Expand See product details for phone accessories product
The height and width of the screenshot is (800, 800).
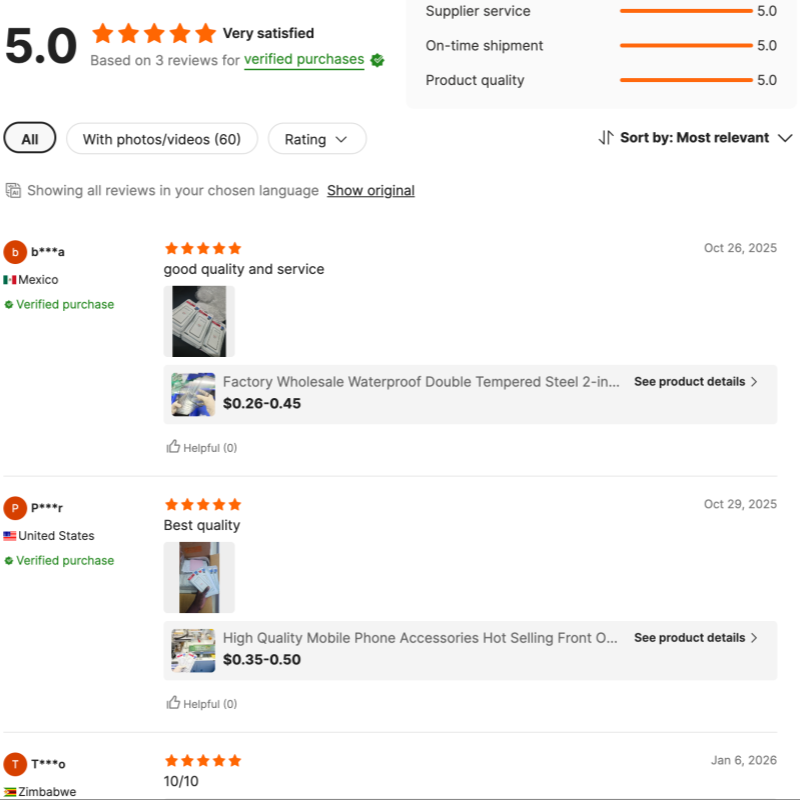(696, 637)
